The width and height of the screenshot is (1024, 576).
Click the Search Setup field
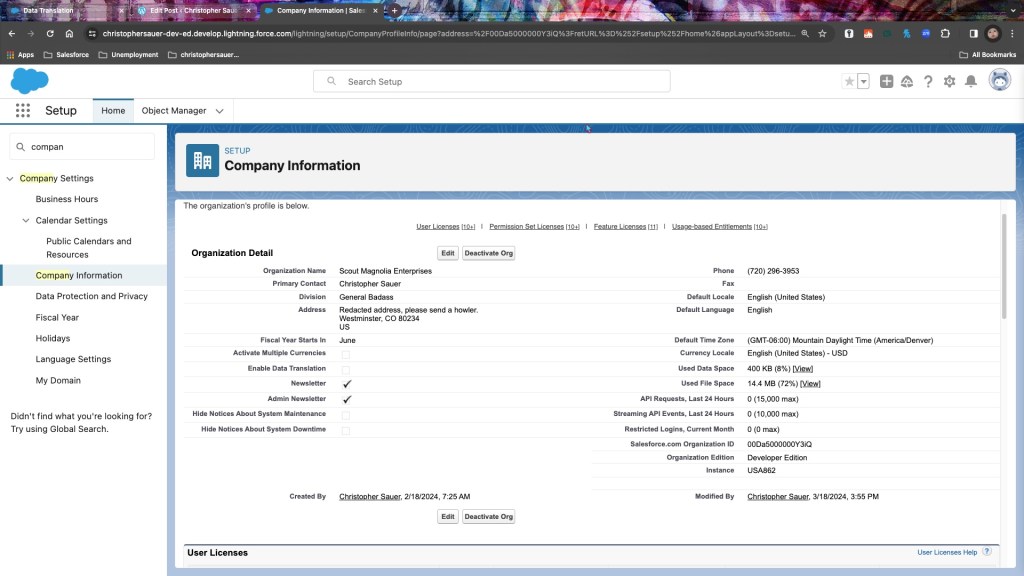tap(490, 82)
